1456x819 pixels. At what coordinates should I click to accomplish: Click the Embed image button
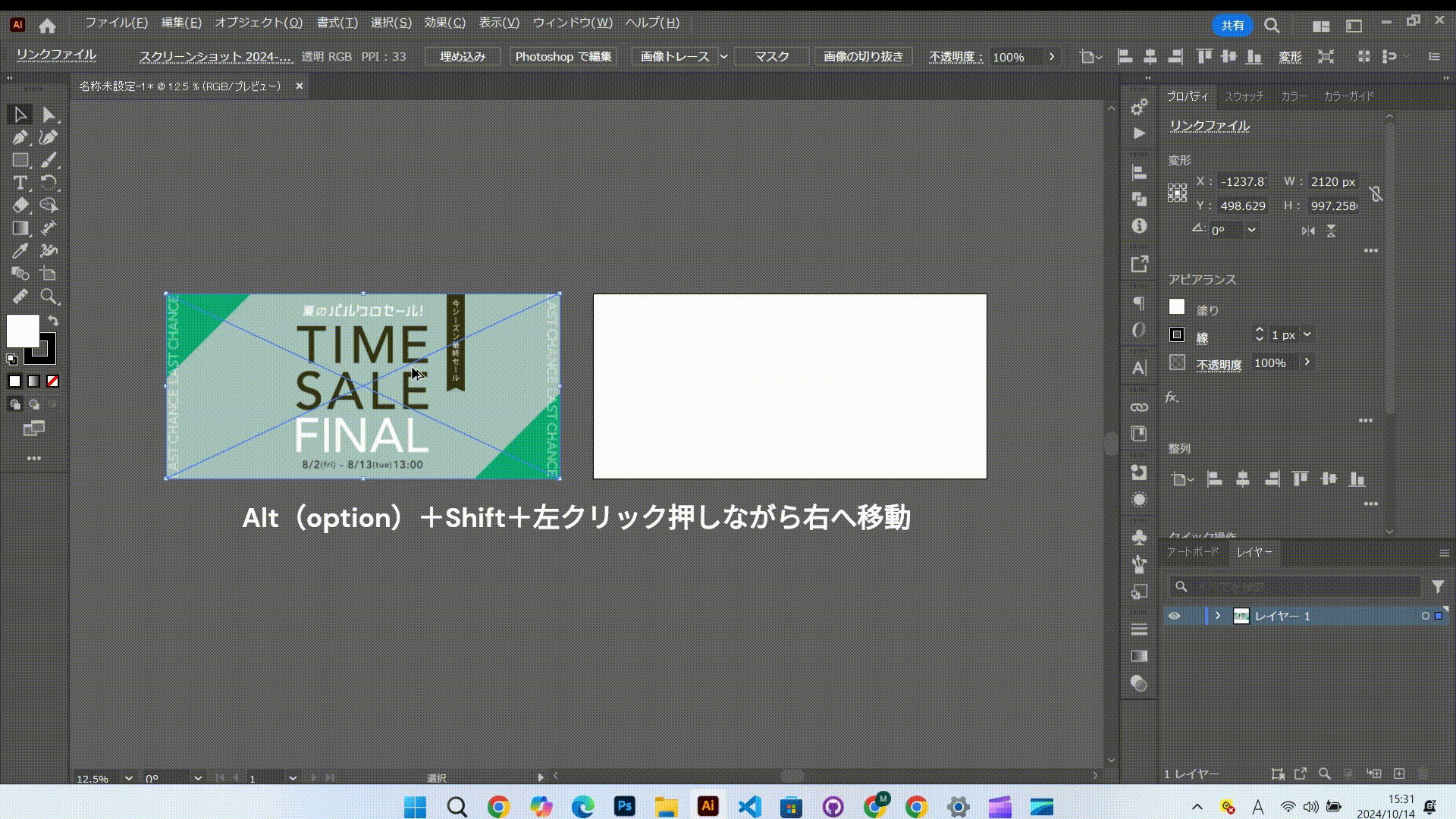coord(462,56)
